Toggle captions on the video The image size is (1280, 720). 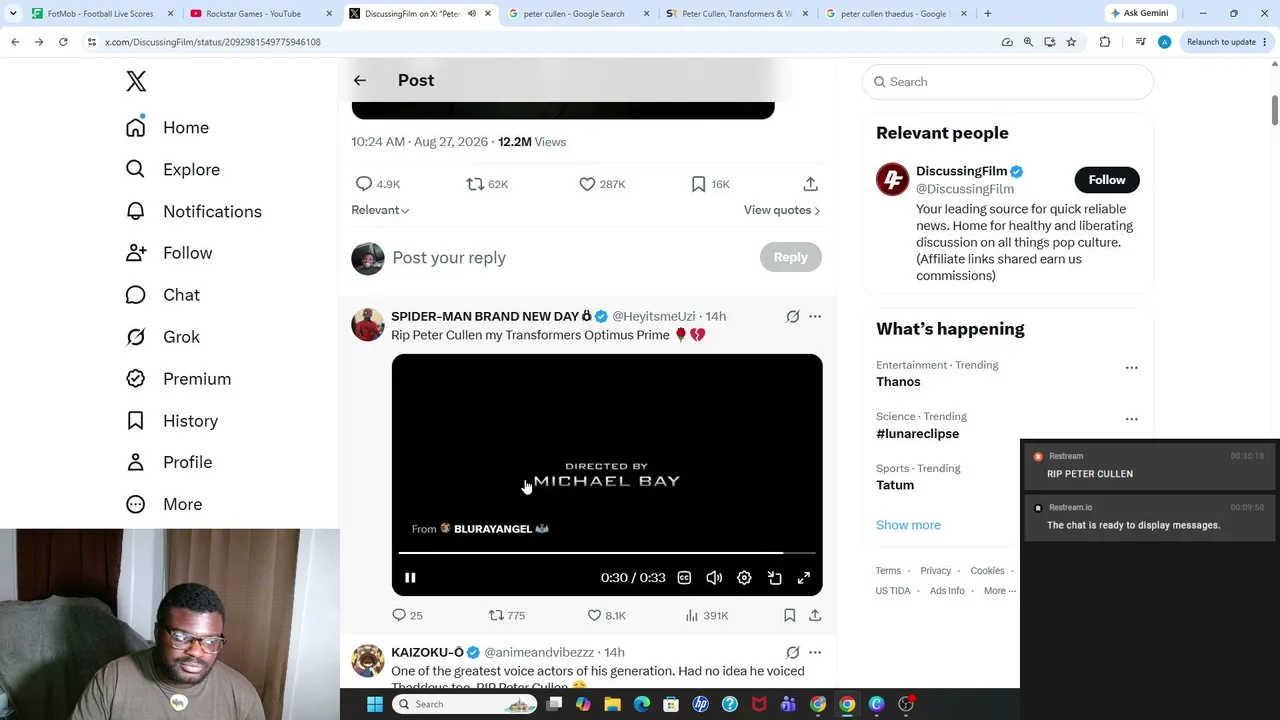click(684, 578)
